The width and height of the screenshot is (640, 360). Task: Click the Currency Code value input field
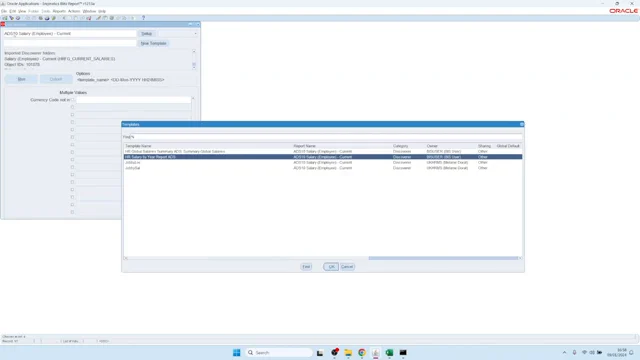pyautogui.click(x=133, y=100)
